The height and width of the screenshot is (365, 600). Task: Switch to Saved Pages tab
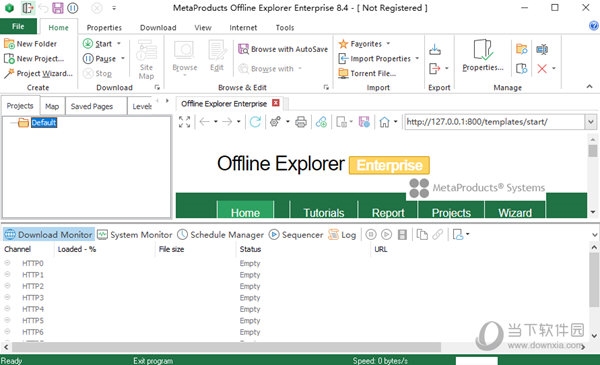pos(92,106)
